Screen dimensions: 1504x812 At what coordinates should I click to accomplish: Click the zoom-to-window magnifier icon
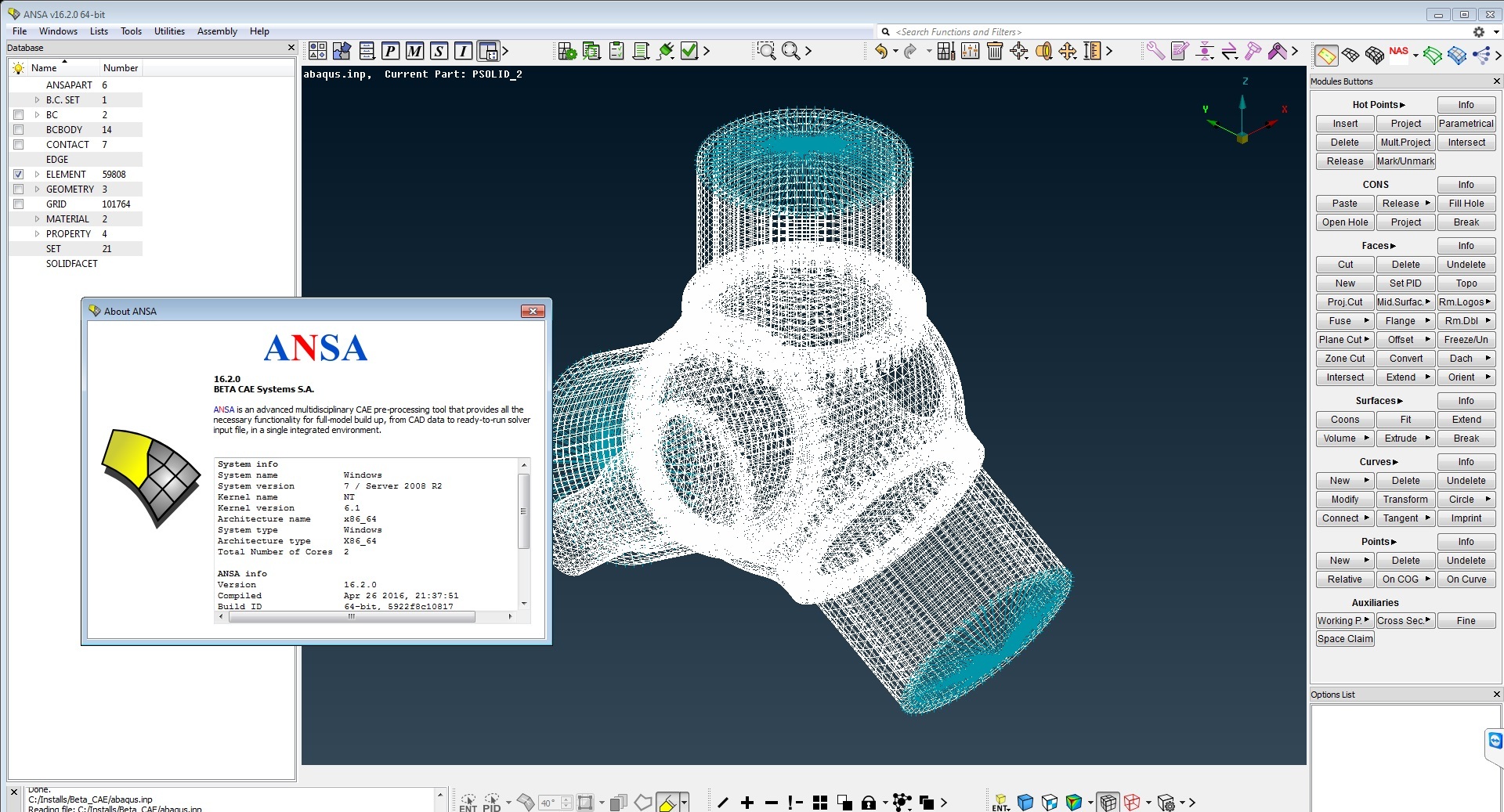(767, 52)
